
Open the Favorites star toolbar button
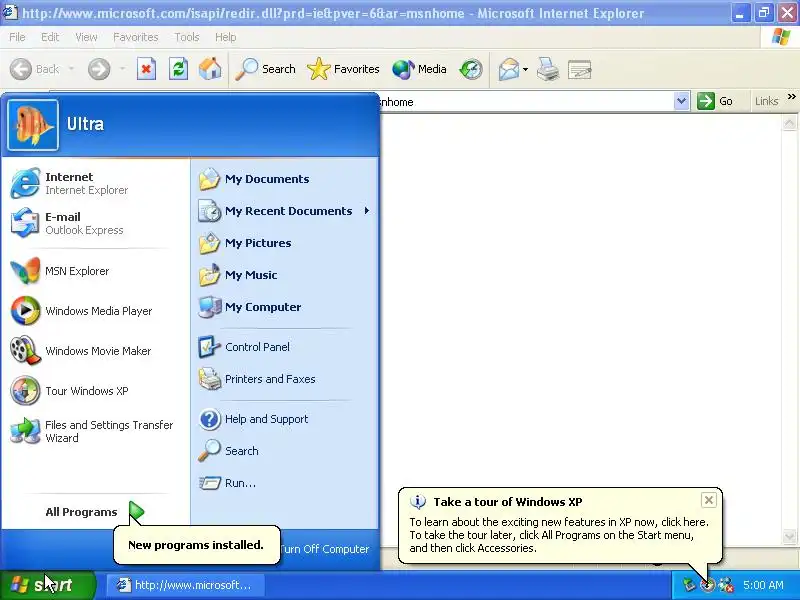tap(343, 69)
